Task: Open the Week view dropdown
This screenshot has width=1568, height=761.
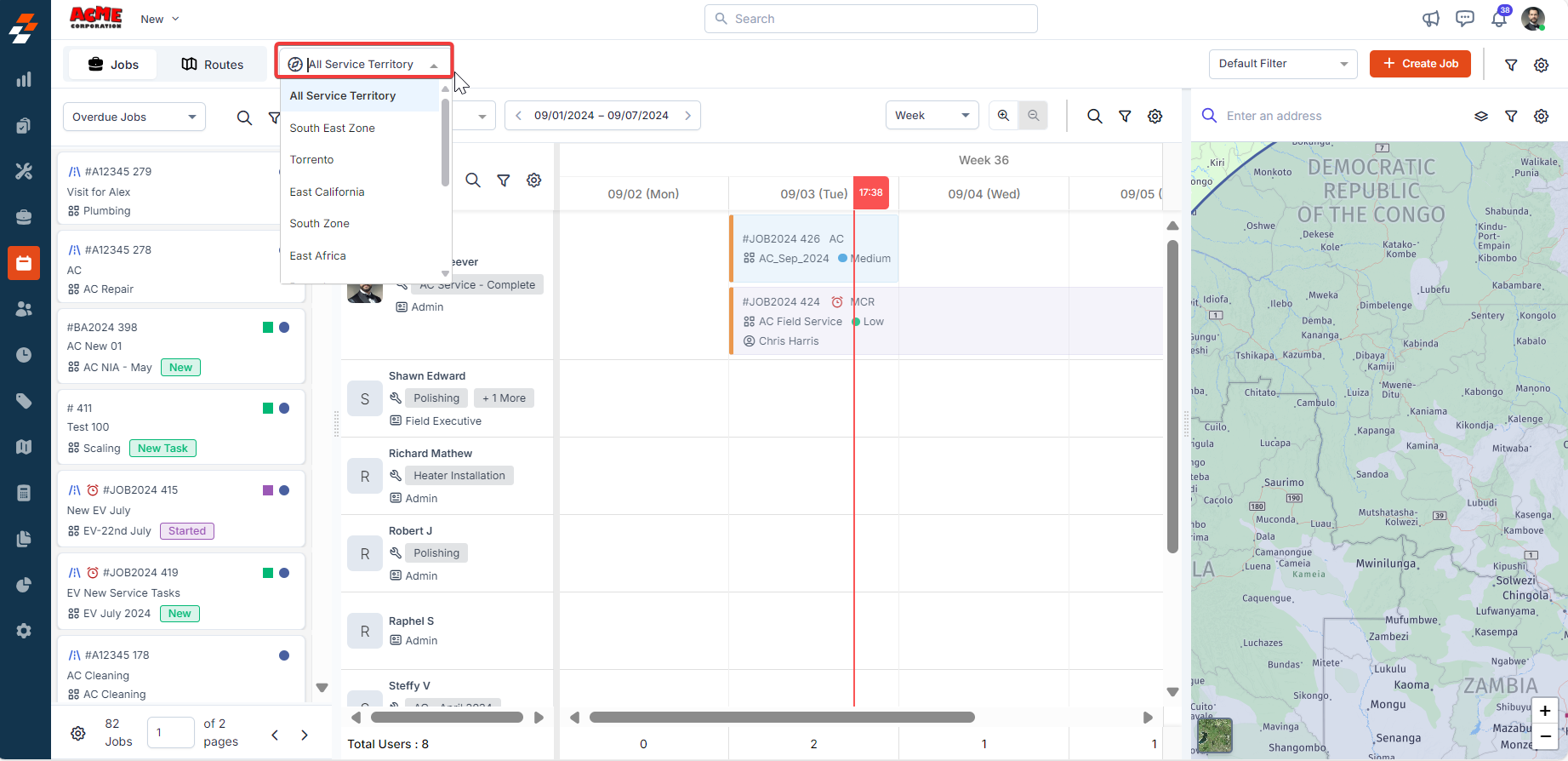Action: pos(932,116)
